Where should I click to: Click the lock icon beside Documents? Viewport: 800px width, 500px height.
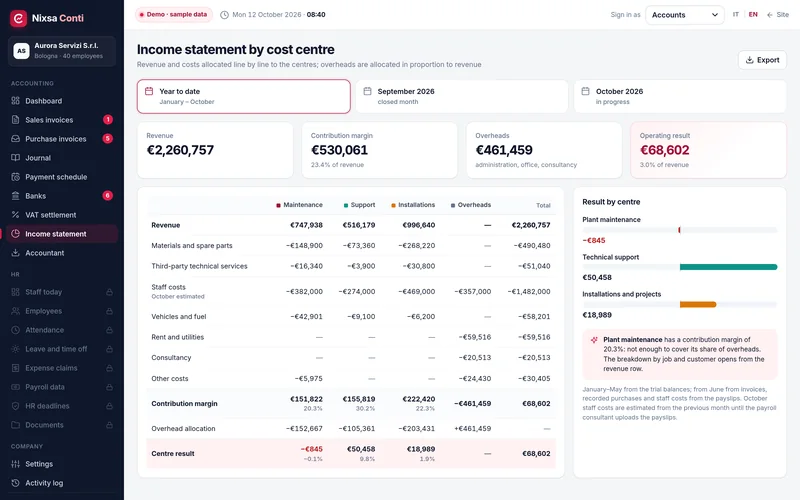pyautogui.click(x=109, y=425)
